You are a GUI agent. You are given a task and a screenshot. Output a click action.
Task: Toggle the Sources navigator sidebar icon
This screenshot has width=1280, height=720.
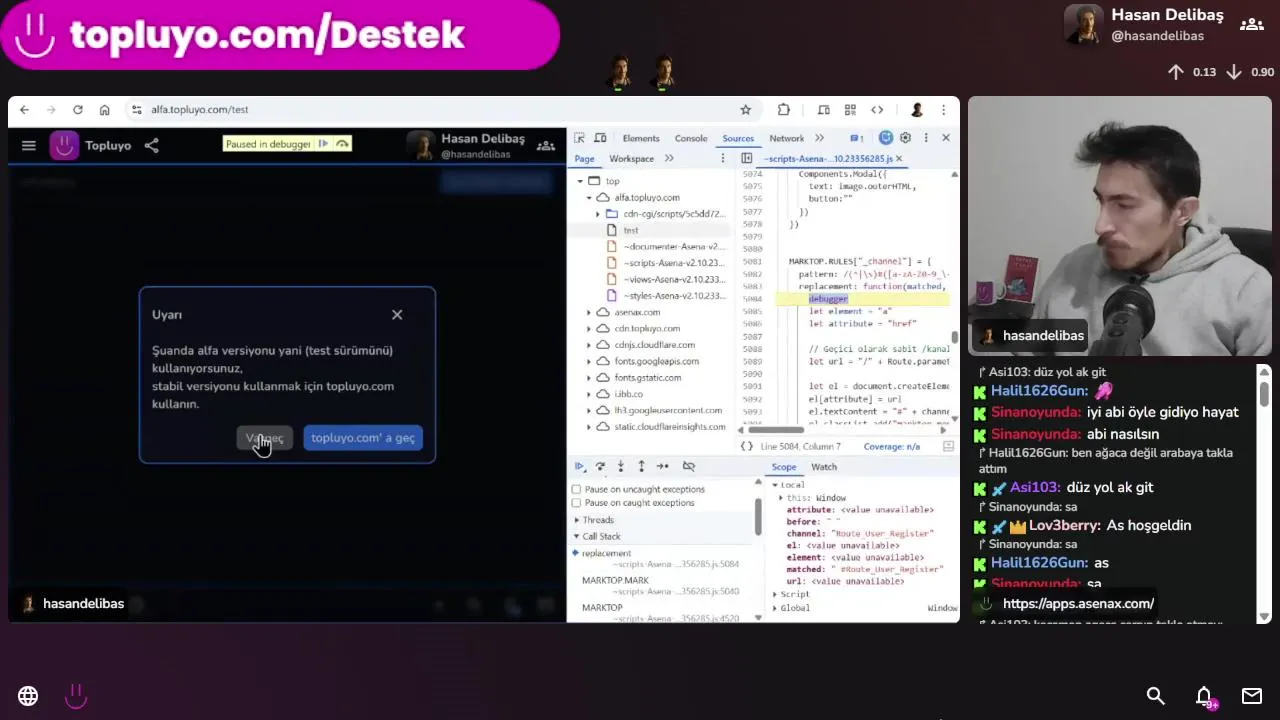(x=746, y=159)
